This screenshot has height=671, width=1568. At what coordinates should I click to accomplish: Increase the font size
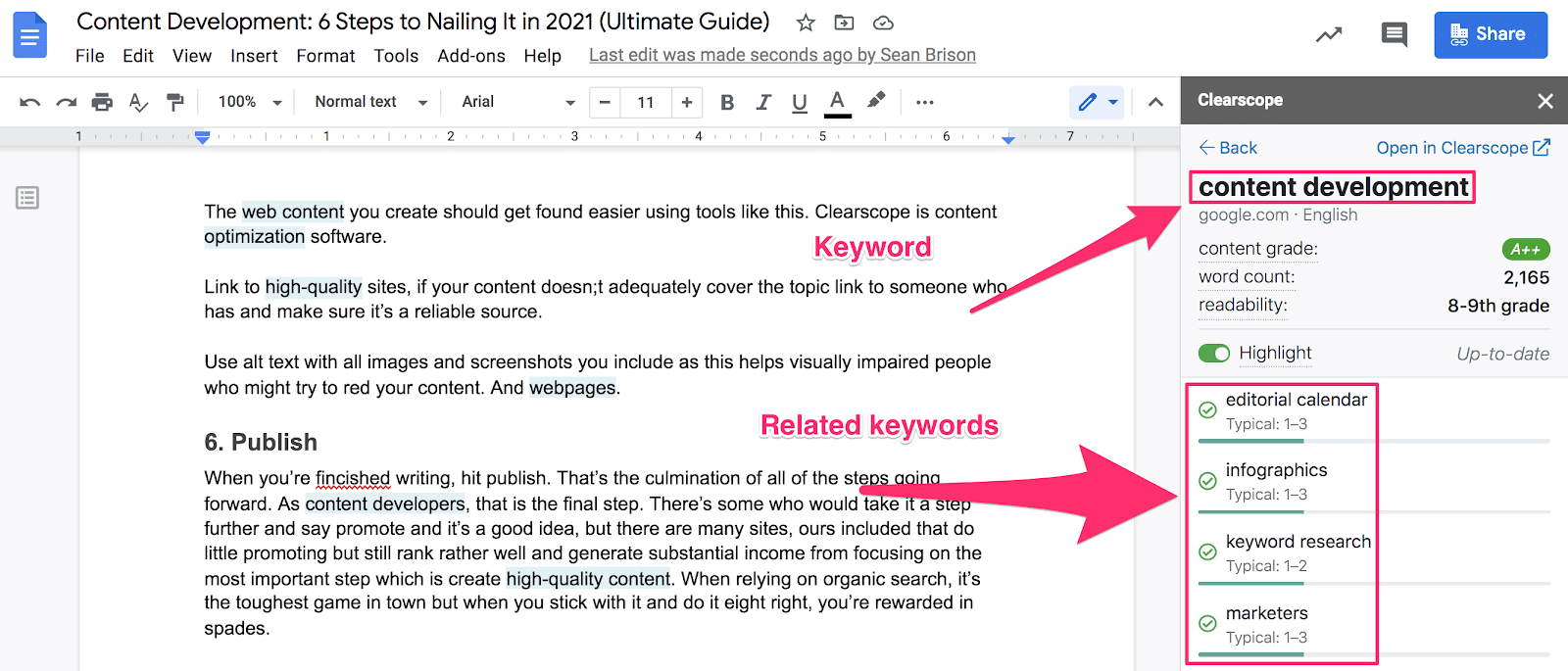[686, 102]
